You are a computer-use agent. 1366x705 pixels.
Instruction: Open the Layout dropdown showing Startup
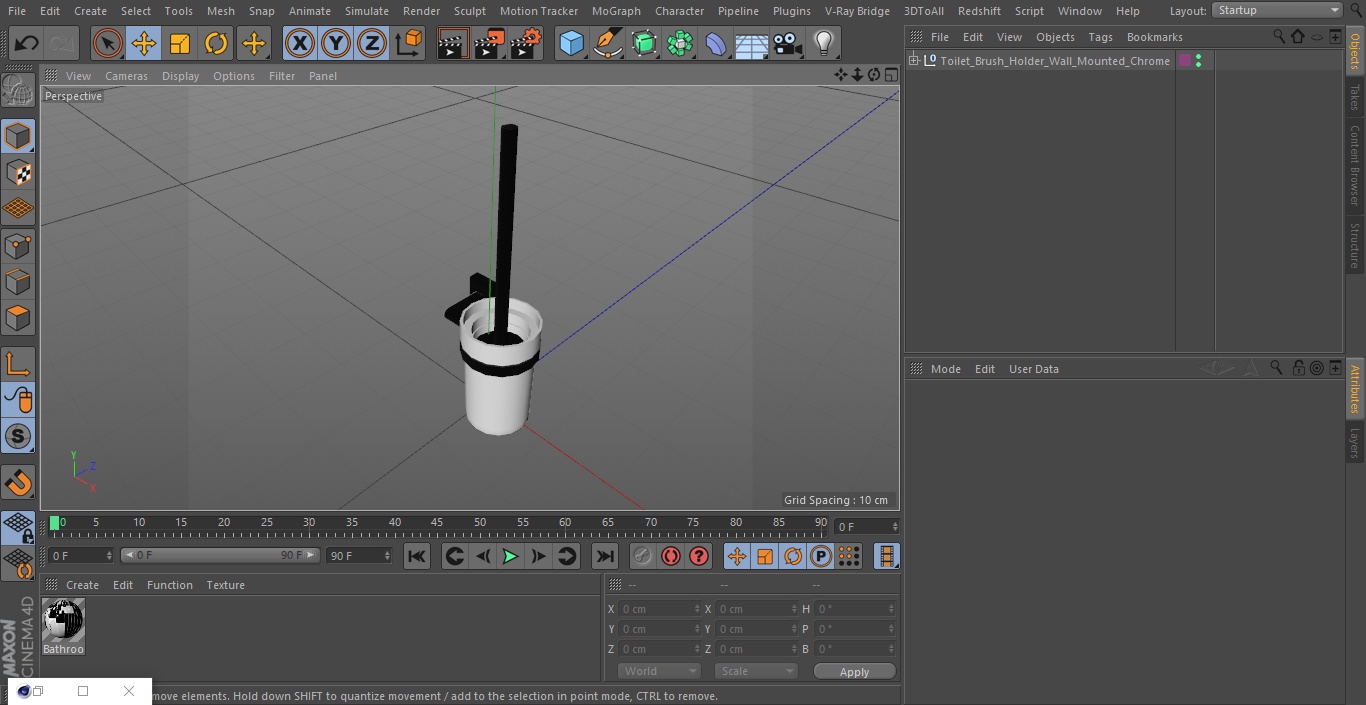[1278, 10]
